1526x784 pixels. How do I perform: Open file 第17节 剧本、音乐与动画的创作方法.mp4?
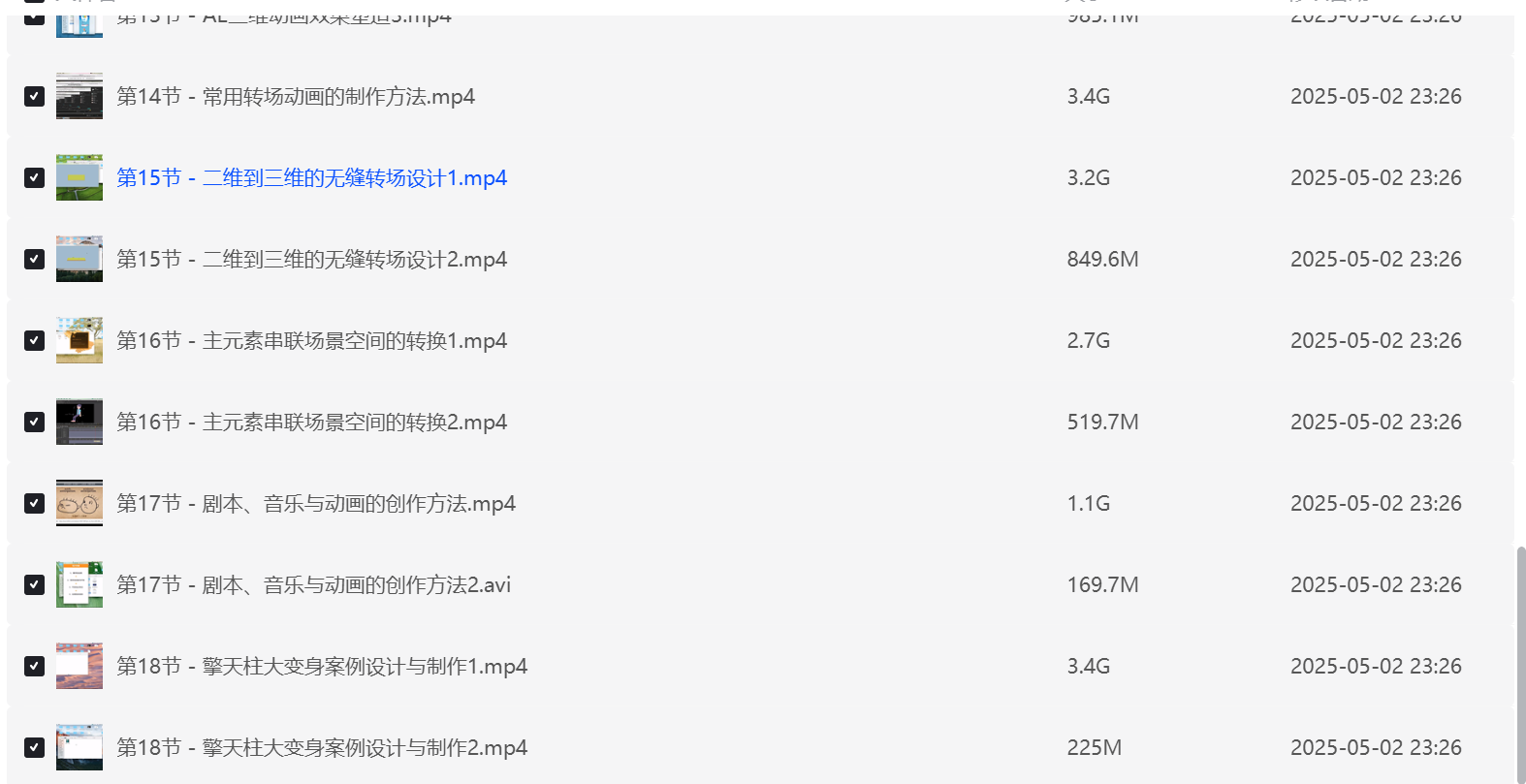point(316,503)
